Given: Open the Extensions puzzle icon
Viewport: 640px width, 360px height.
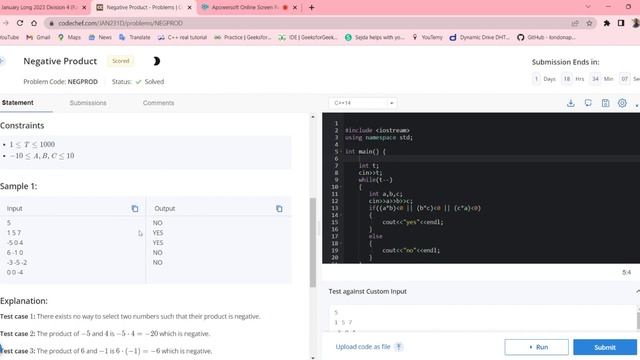Looking at the screenshot, I should tap(607, 23).
